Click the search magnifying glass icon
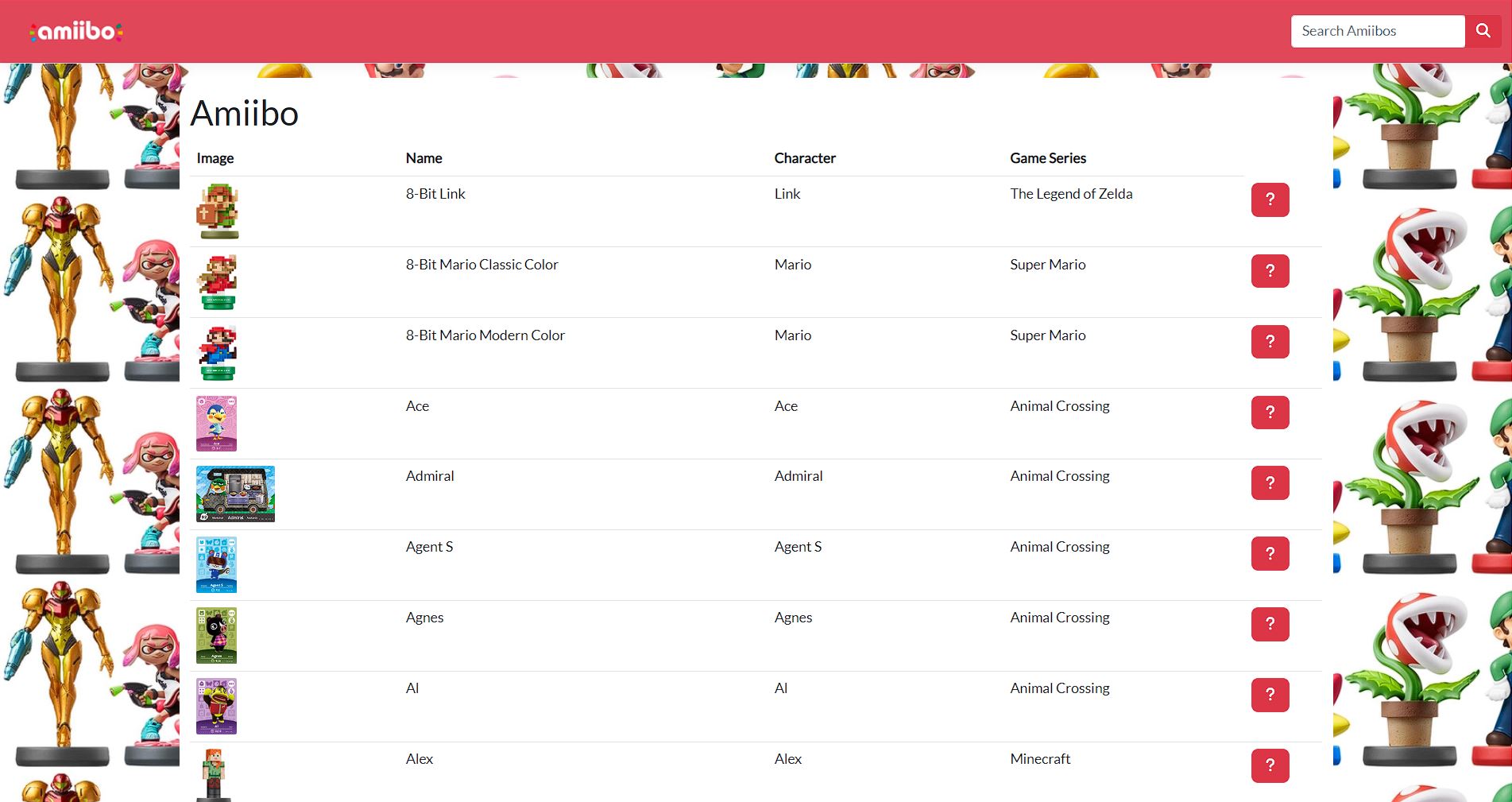Viewport: 1512px width, 802px height. (x=1482, y=31)
